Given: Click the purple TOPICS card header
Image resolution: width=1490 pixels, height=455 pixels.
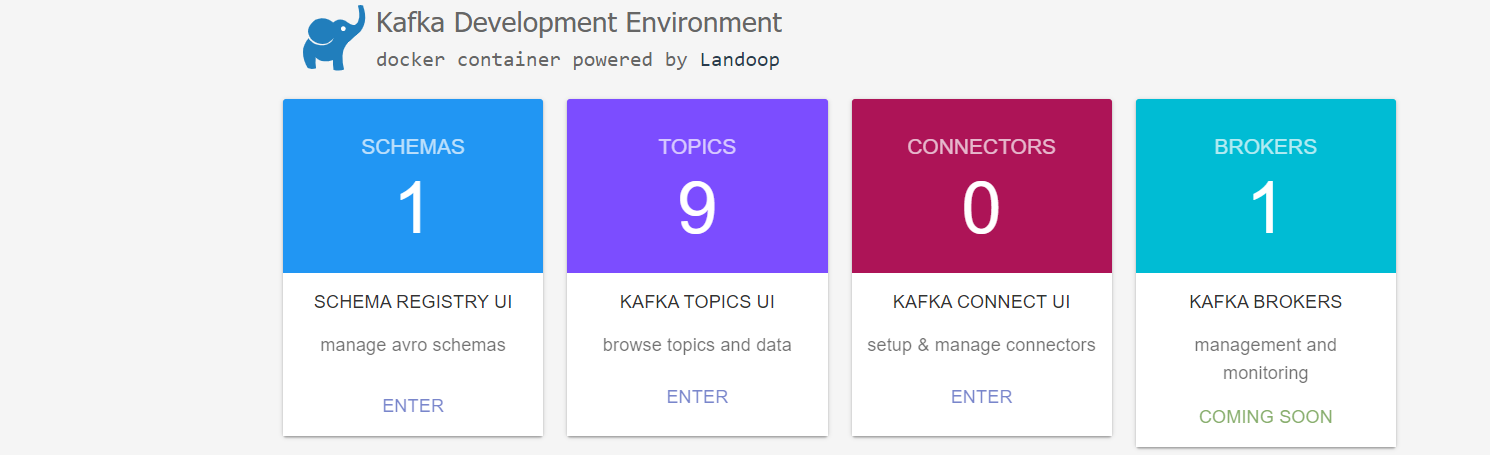Looking at the screenshot, I should (x=697, y=147).
